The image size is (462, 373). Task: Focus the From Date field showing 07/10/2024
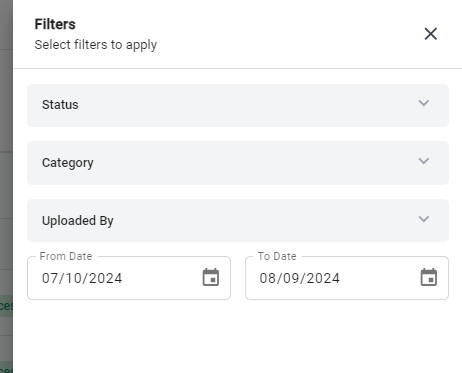[129, 278]
